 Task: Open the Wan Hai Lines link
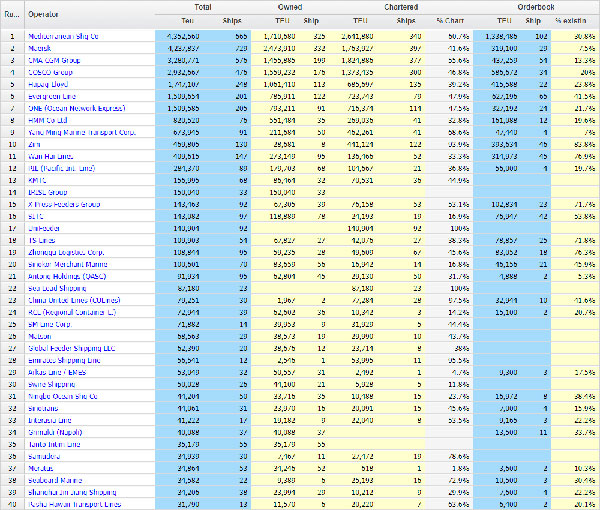[51, 156]
